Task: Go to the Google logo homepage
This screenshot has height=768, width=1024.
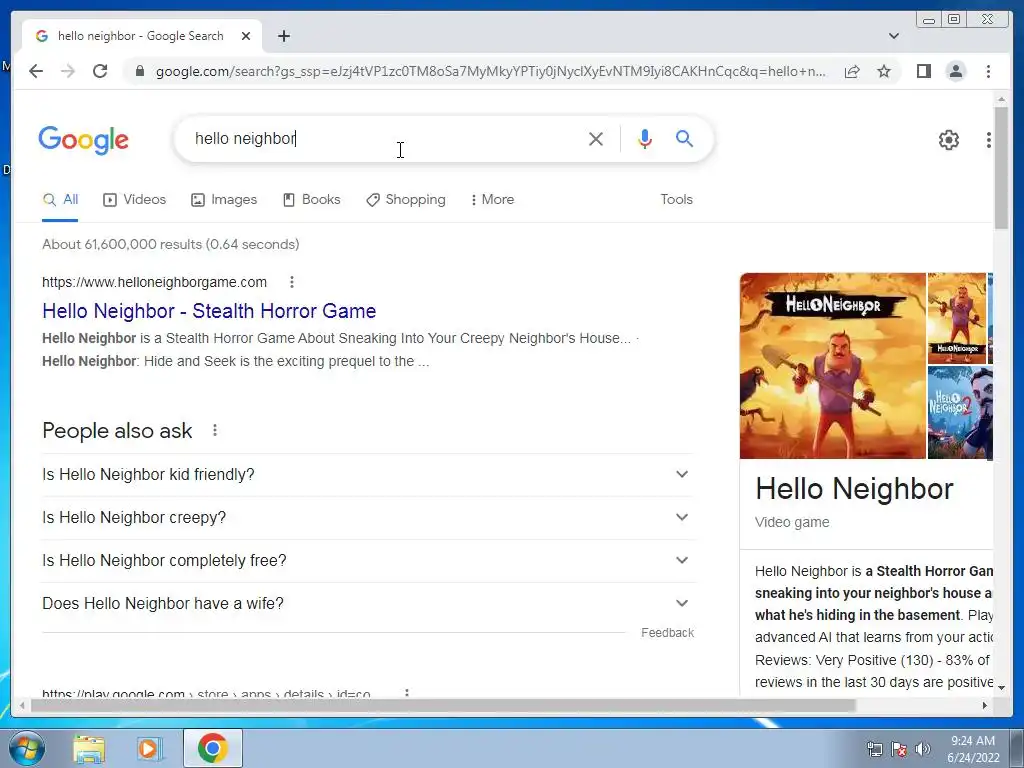Action: [84, 140]
